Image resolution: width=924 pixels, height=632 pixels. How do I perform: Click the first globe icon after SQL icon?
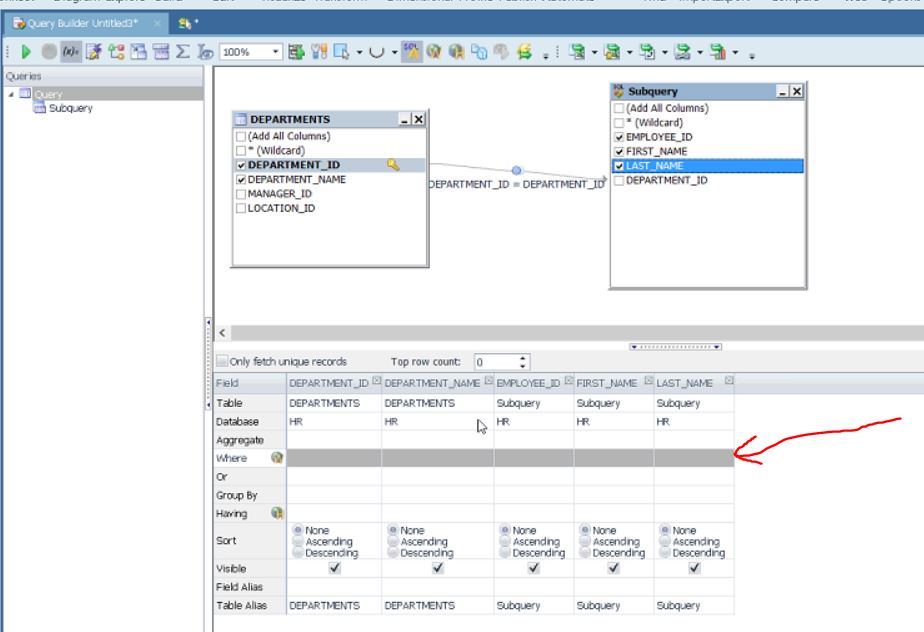coord(434,52)
